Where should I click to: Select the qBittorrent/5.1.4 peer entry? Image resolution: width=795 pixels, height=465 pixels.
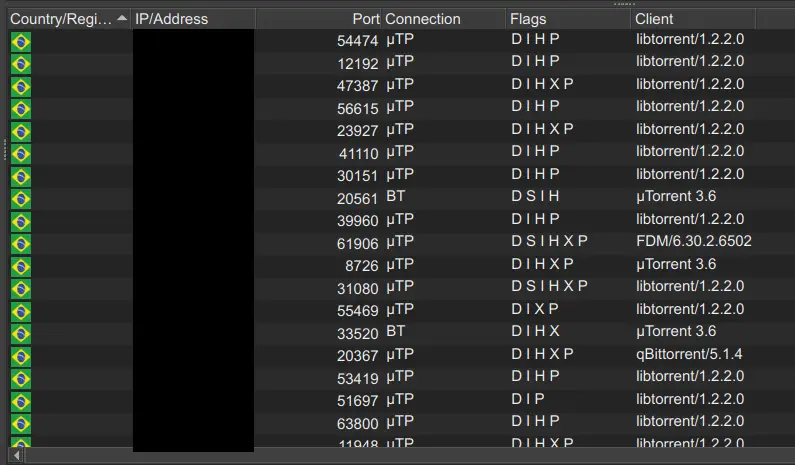pos(690,355)
